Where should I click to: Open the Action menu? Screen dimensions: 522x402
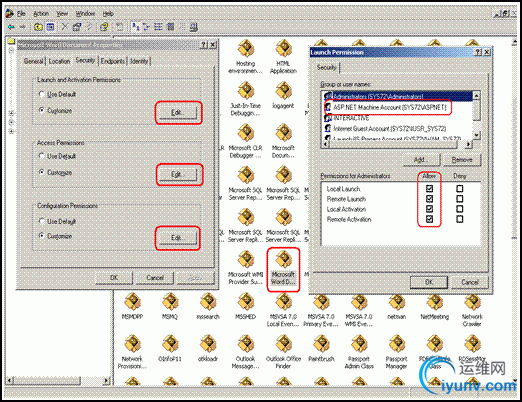41,13
